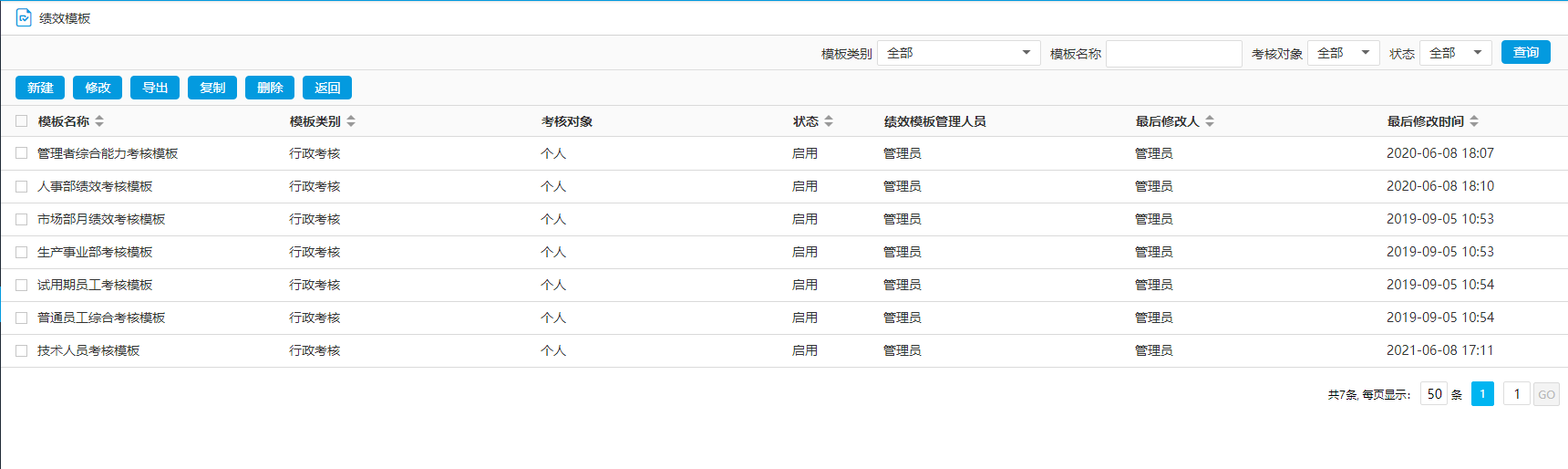Select the 市场部月绩效考核模板 row checkbox
1568x469 pixels.
(22, 219)
